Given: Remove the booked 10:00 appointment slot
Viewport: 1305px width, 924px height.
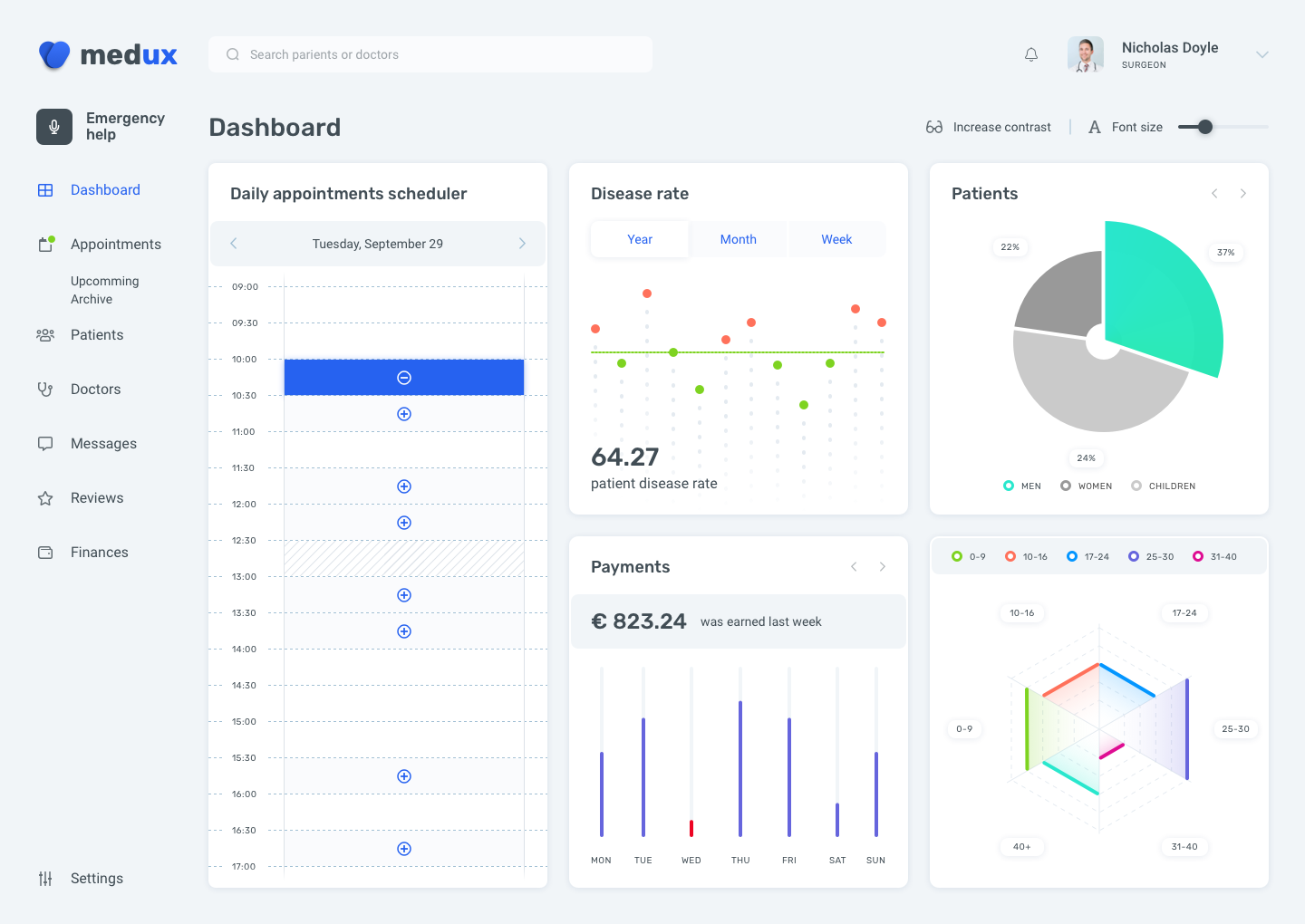Looking at the screenshot, I should [404, 378].
